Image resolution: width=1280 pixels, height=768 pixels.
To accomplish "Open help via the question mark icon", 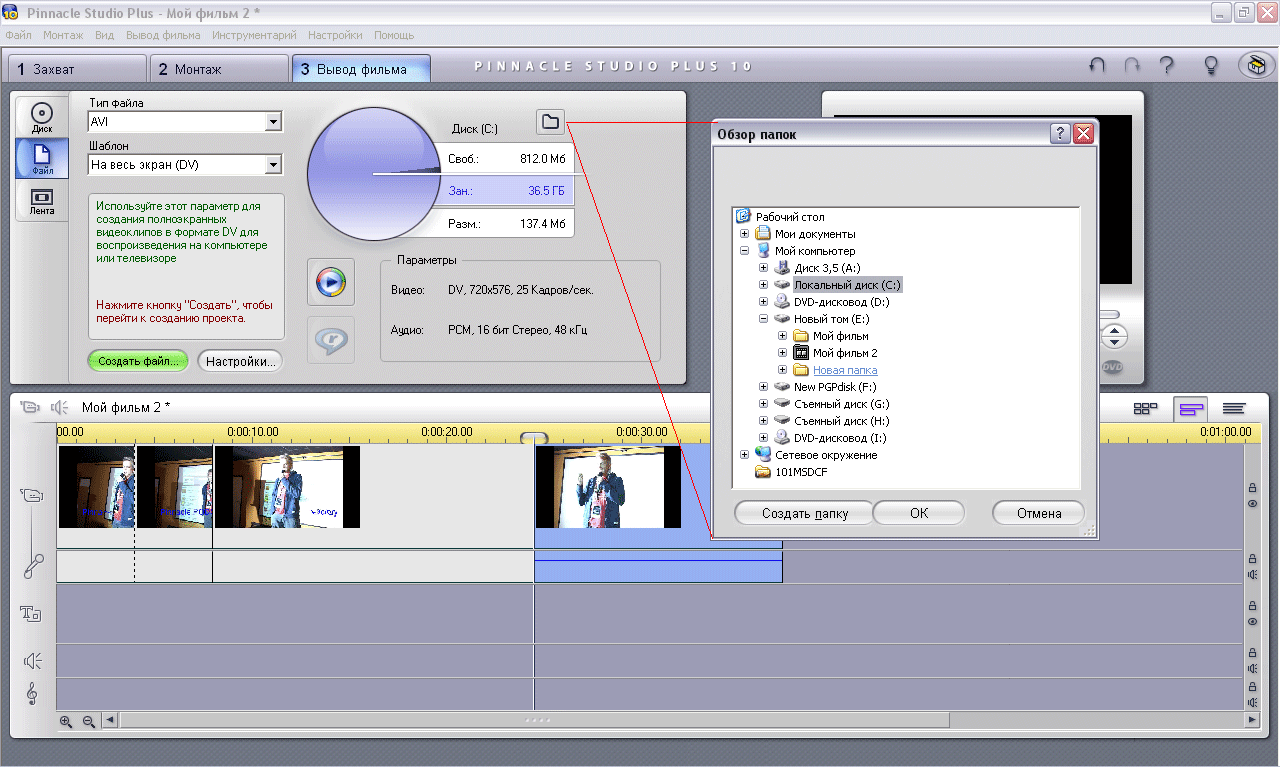I will [x=1166, y=66].
